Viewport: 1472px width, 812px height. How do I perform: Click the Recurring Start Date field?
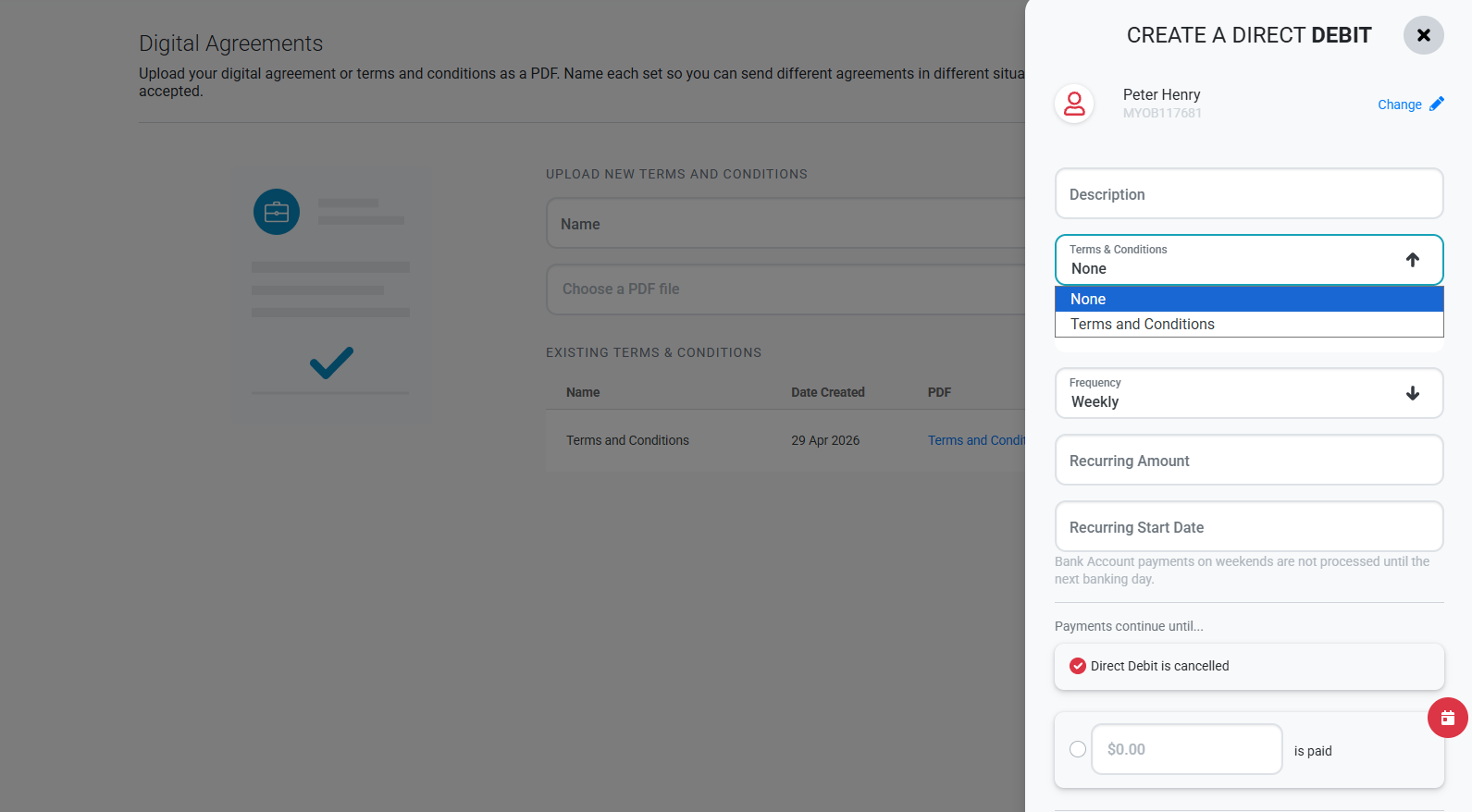[1248, 527]
